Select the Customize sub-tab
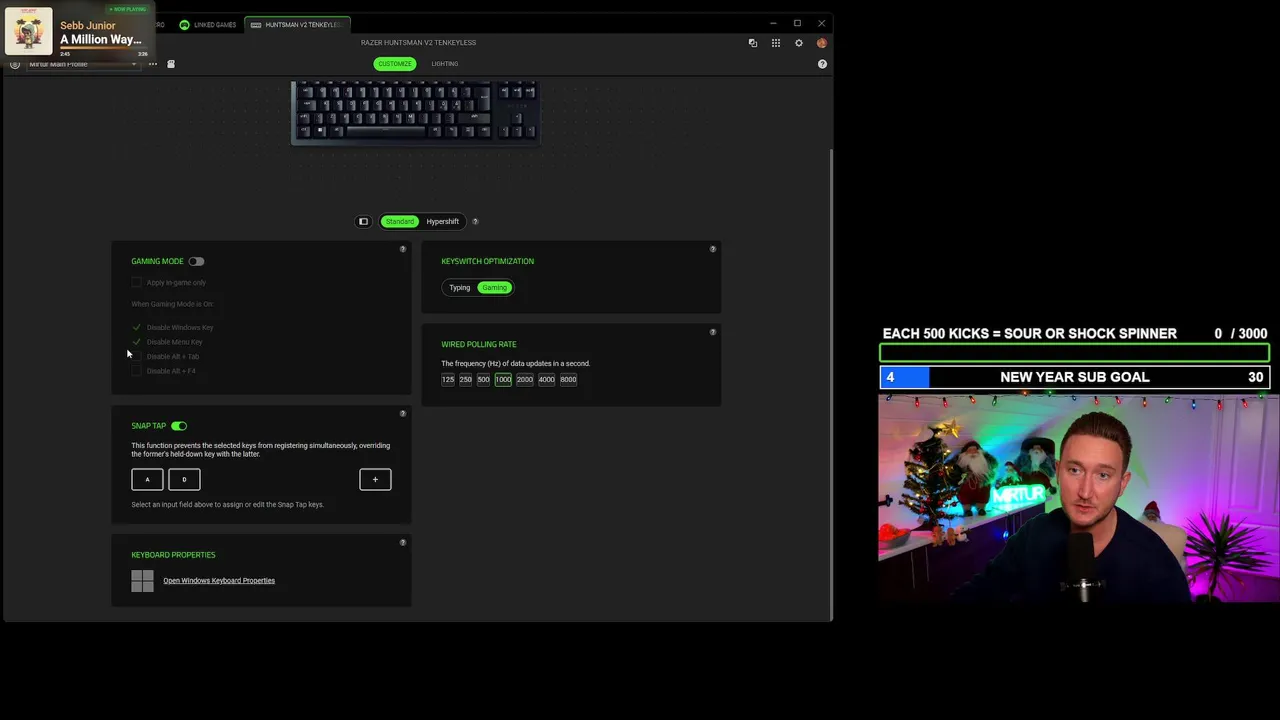1280x720 pixels. click(x=394, y=64)
